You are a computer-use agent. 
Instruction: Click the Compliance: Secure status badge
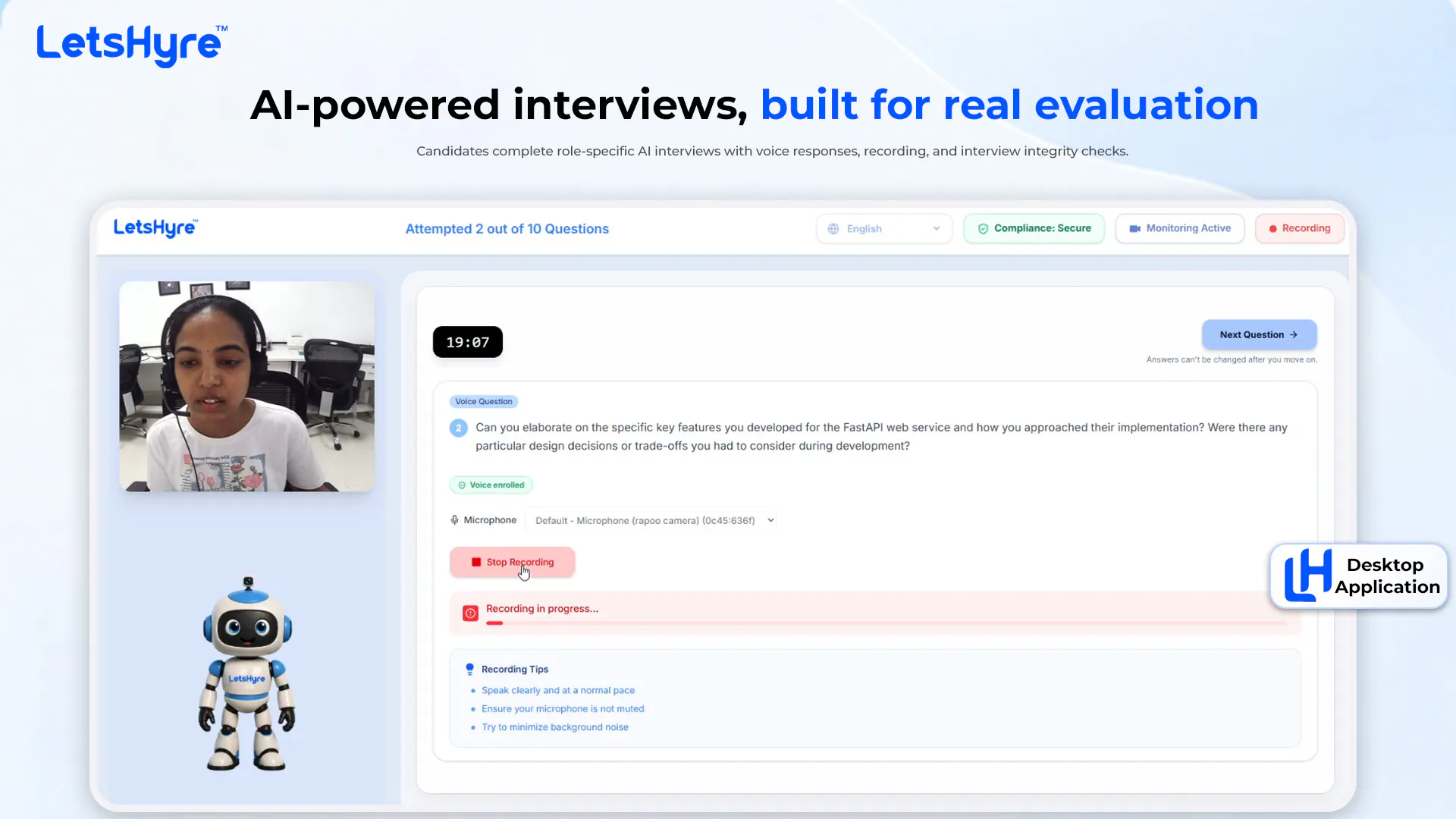point(1034,228)
